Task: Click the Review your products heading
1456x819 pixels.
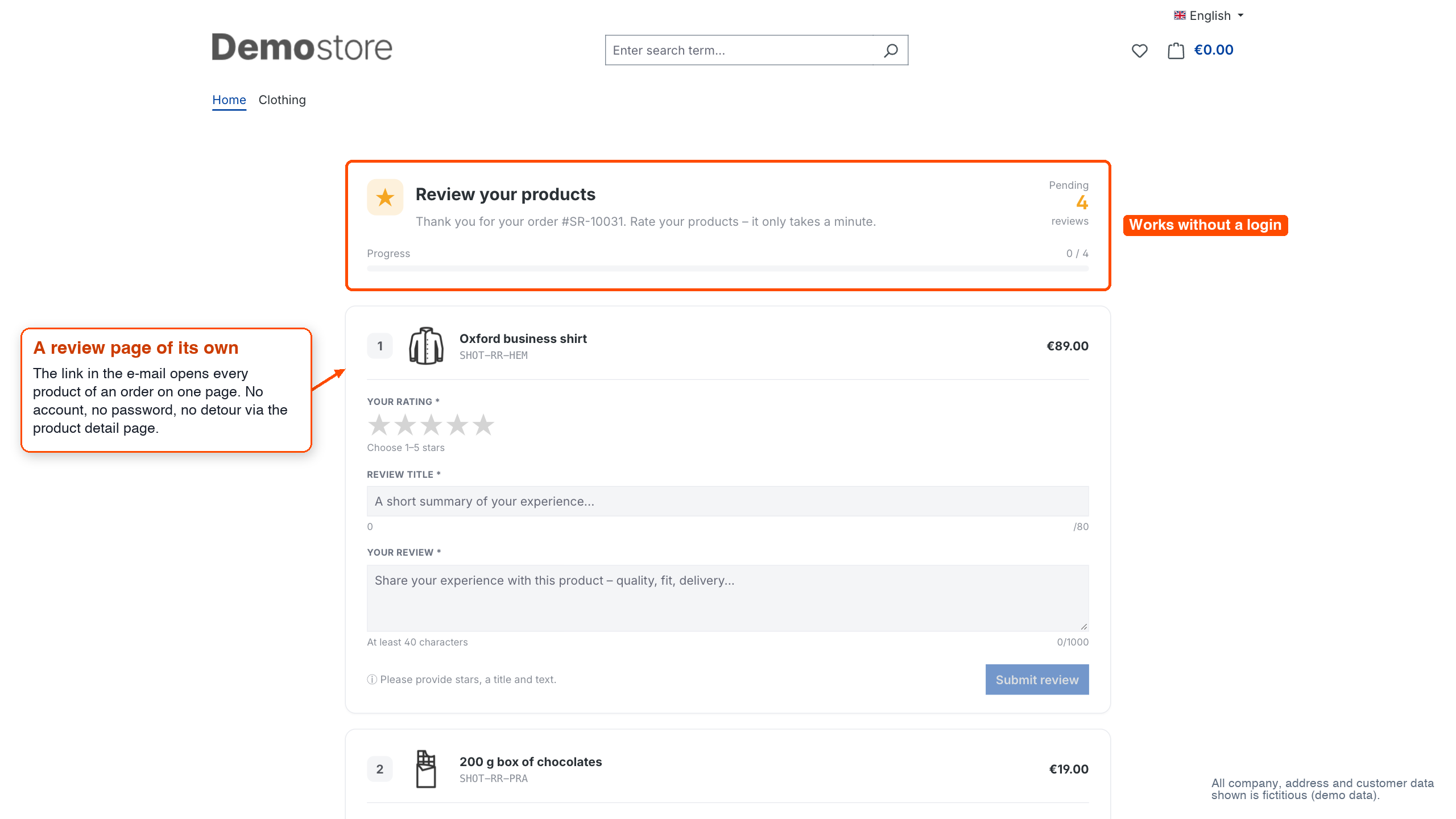Action: [506, 195]
